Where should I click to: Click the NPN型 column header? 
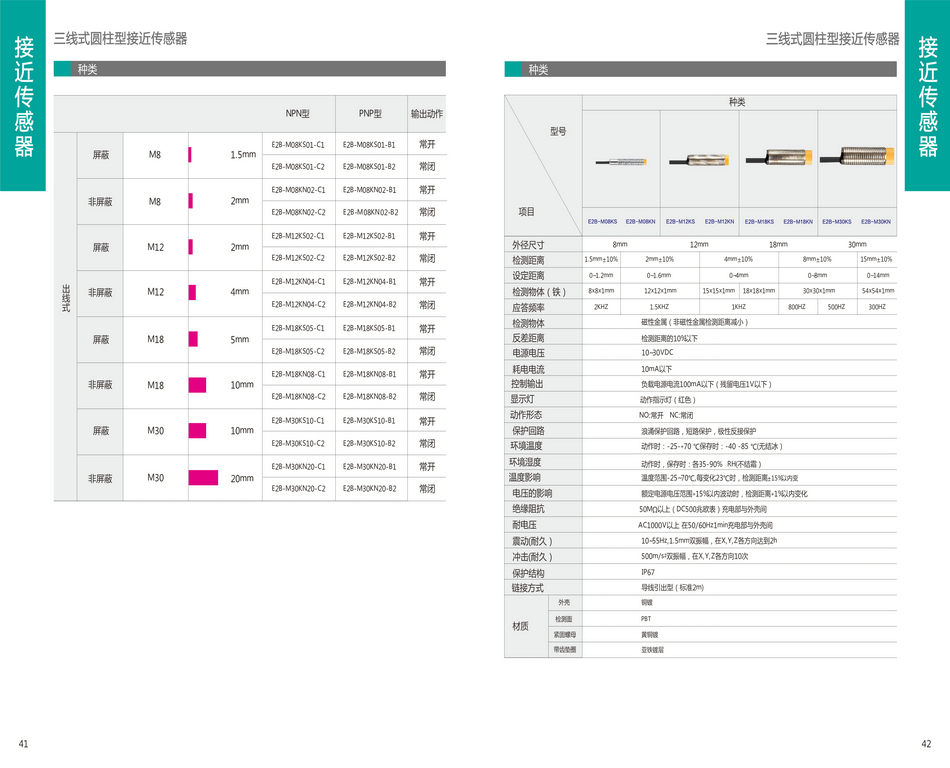298,114
